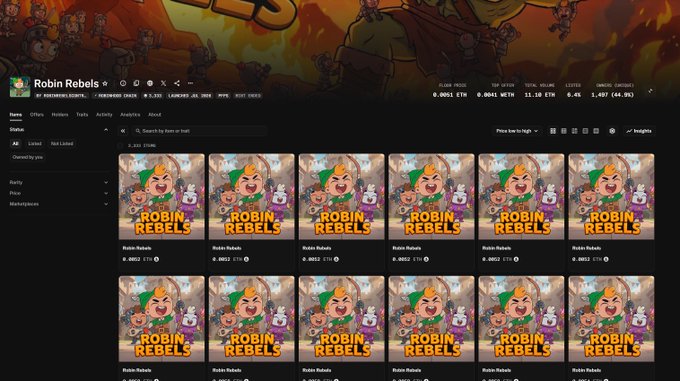The width and height of the screenshot is (680, 381).
Task: Tick the select-all circle beside 3,333 items
Action: coord(121,146)
